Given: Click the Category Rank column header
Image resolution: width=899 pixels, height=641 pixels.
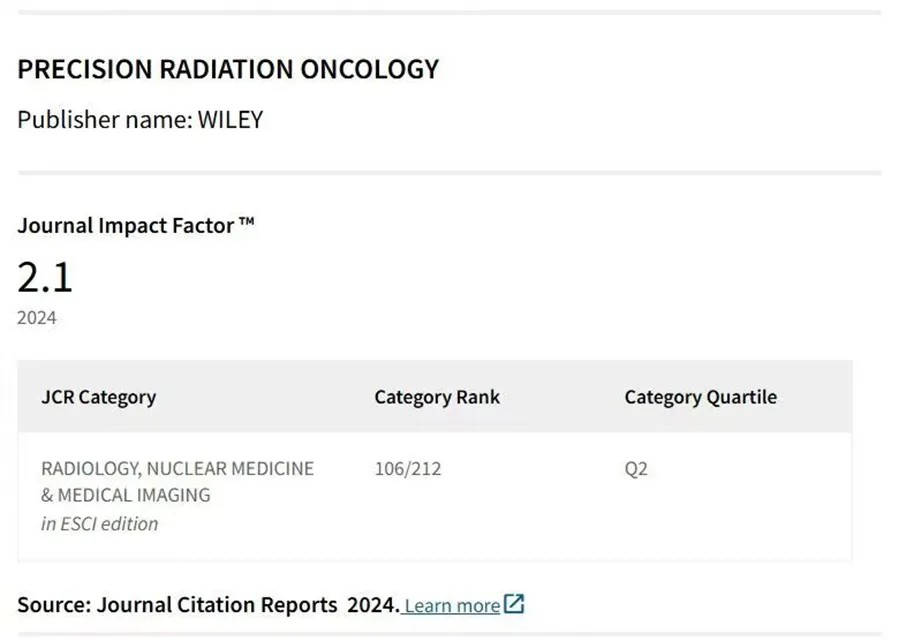Looking at the screenshot, I should 437,397.
